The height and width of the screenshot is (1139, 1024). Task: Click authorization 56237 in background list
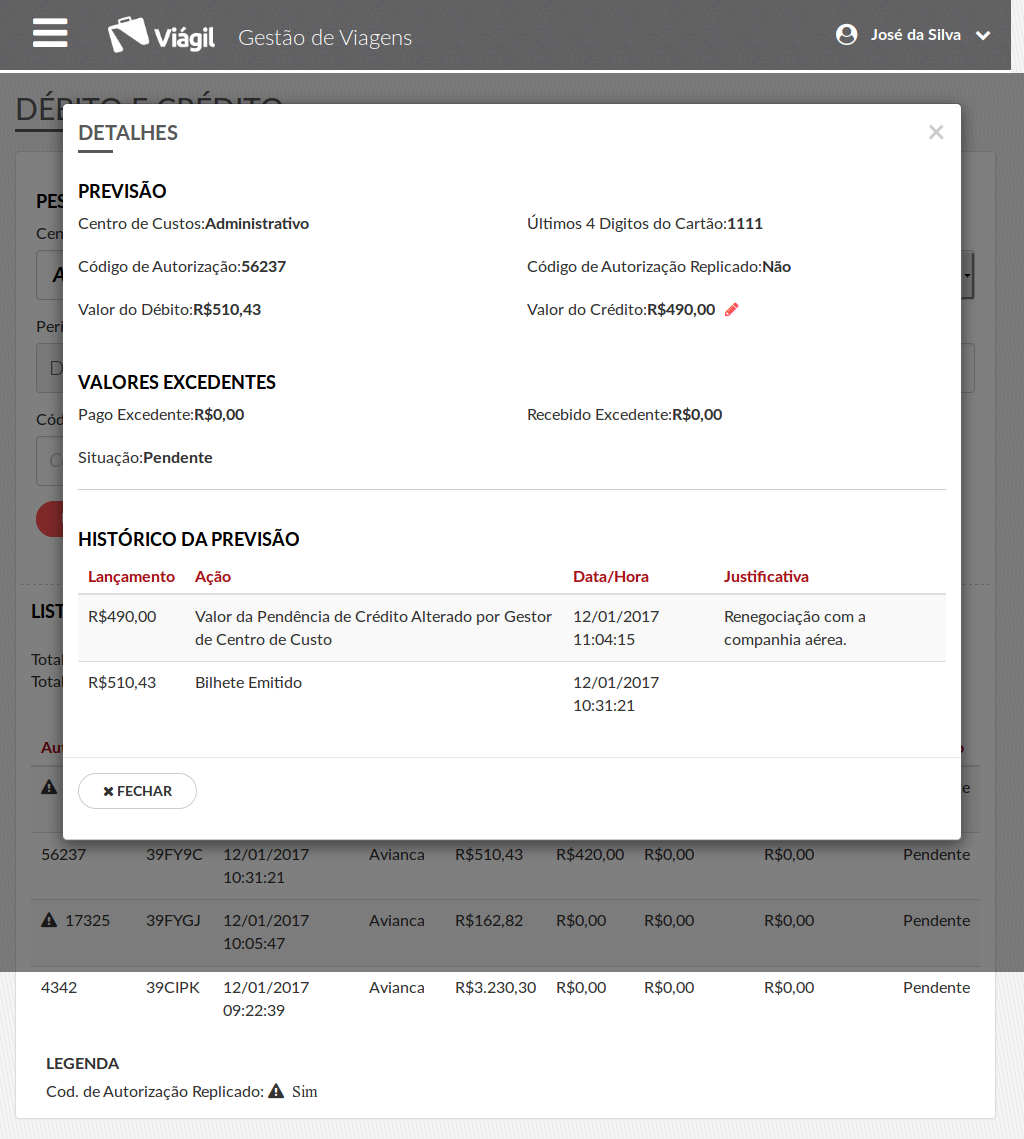coord(63,854)
